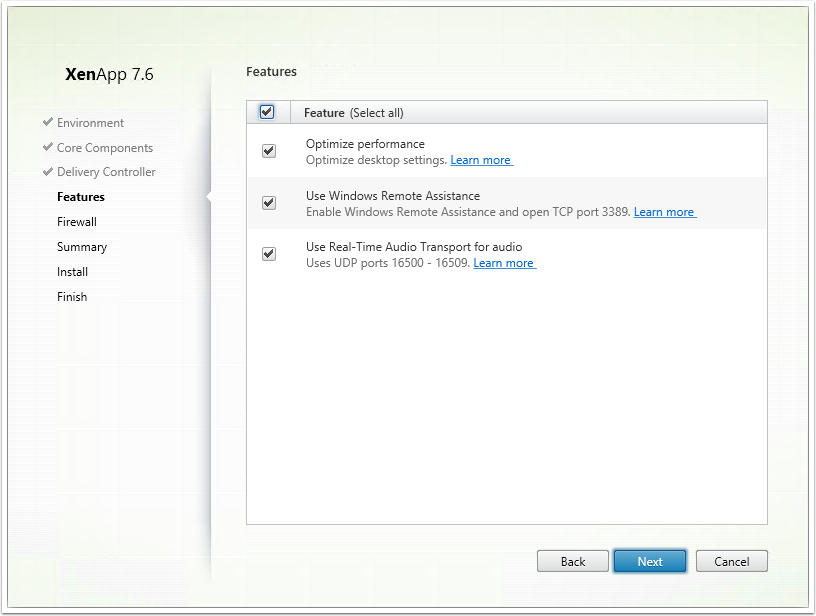816x616 pixels.
Task: Open Learn more for Optimize desktop settings
Action: pyautogui.click(x=481, y=160)
